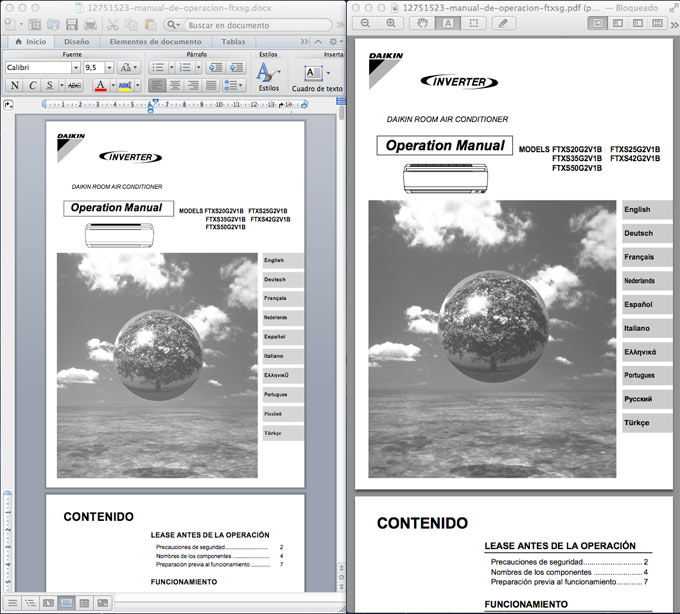
Task: Save the document with the floppy icon
Action: click(72, 25)
